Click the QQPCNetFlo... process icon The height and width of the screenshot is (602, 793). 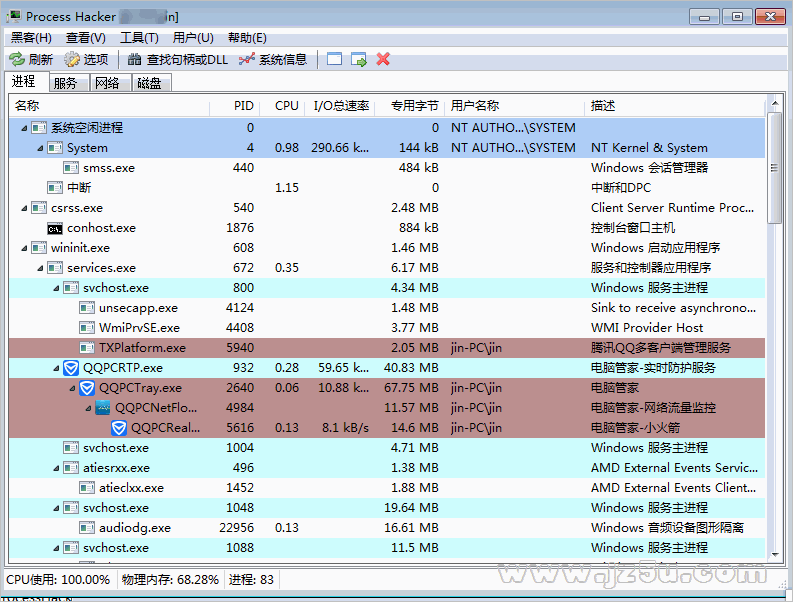(x=103, y=408)
